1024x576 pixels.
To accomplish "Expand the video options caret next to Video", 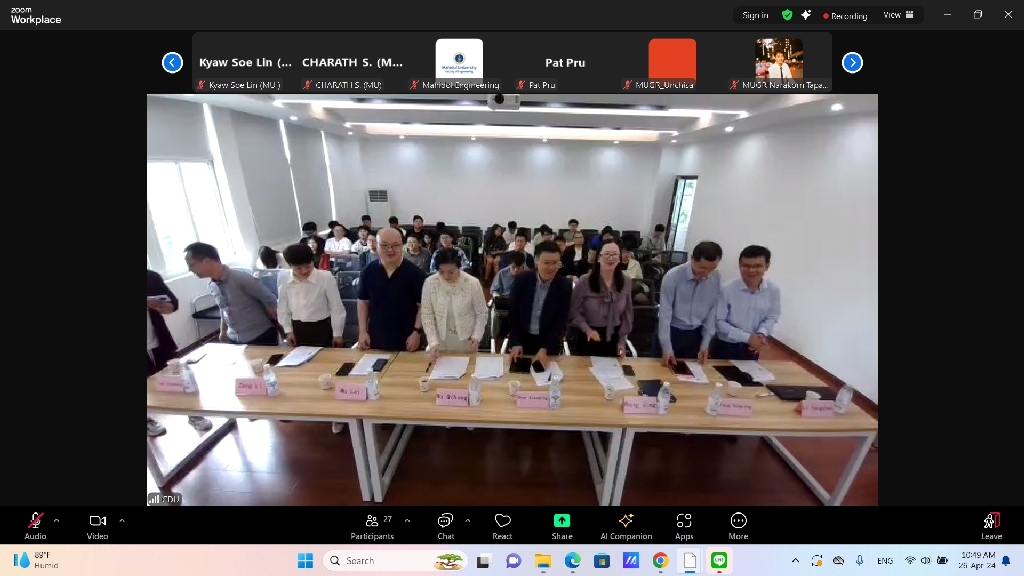I will 122,520.
